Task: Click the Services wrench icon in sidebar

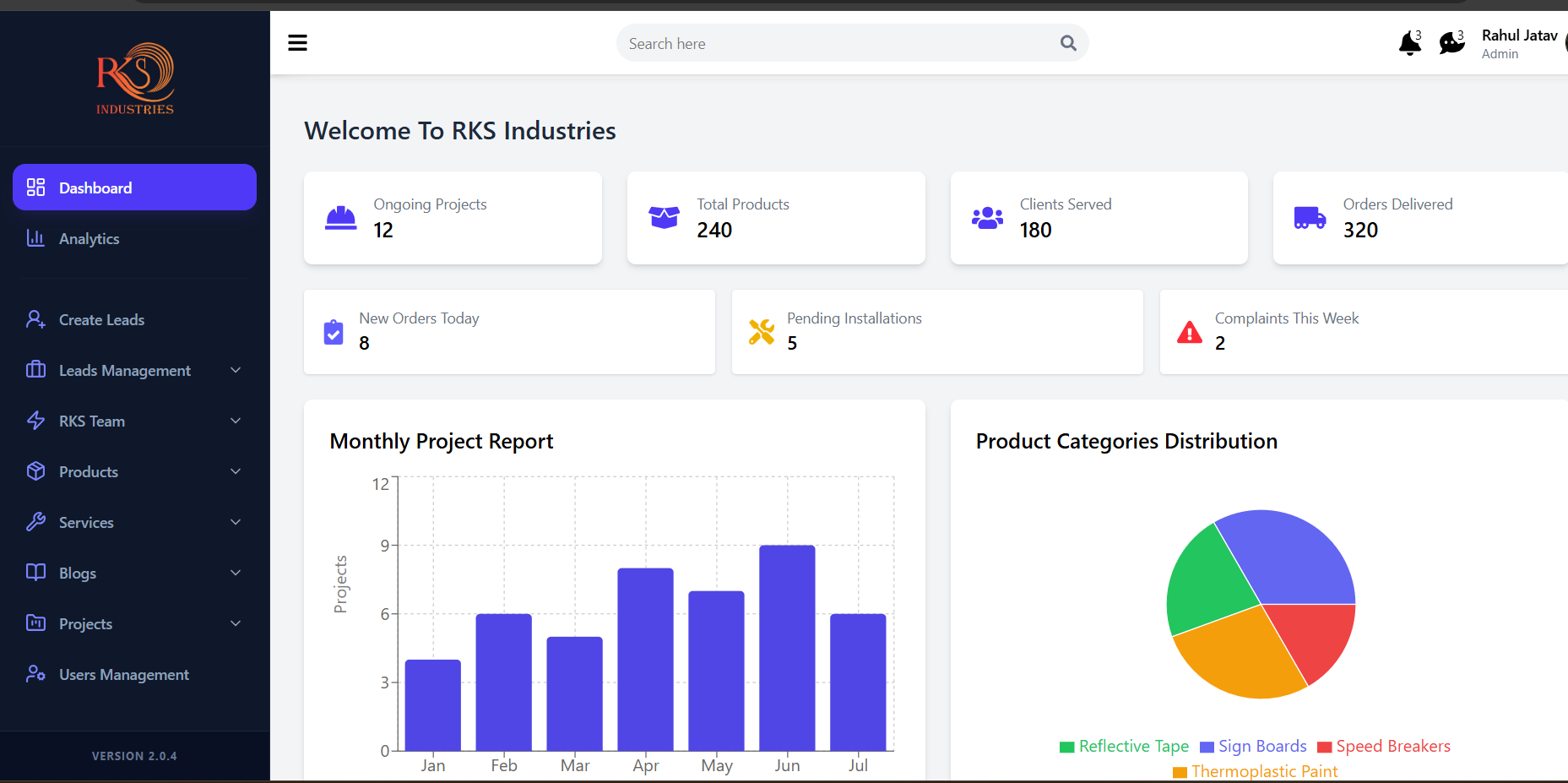Action: (35, 522)
